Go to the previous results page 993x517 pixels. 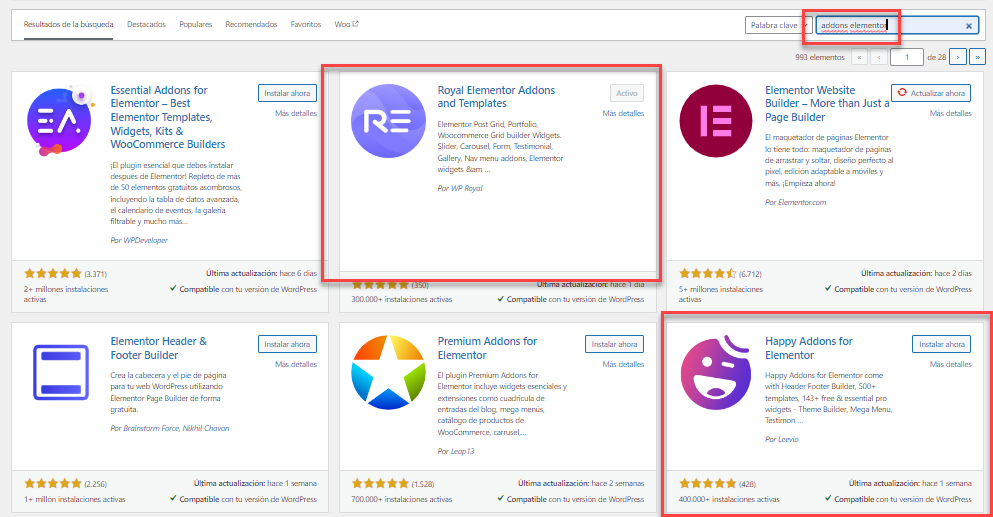coord(878,57)
